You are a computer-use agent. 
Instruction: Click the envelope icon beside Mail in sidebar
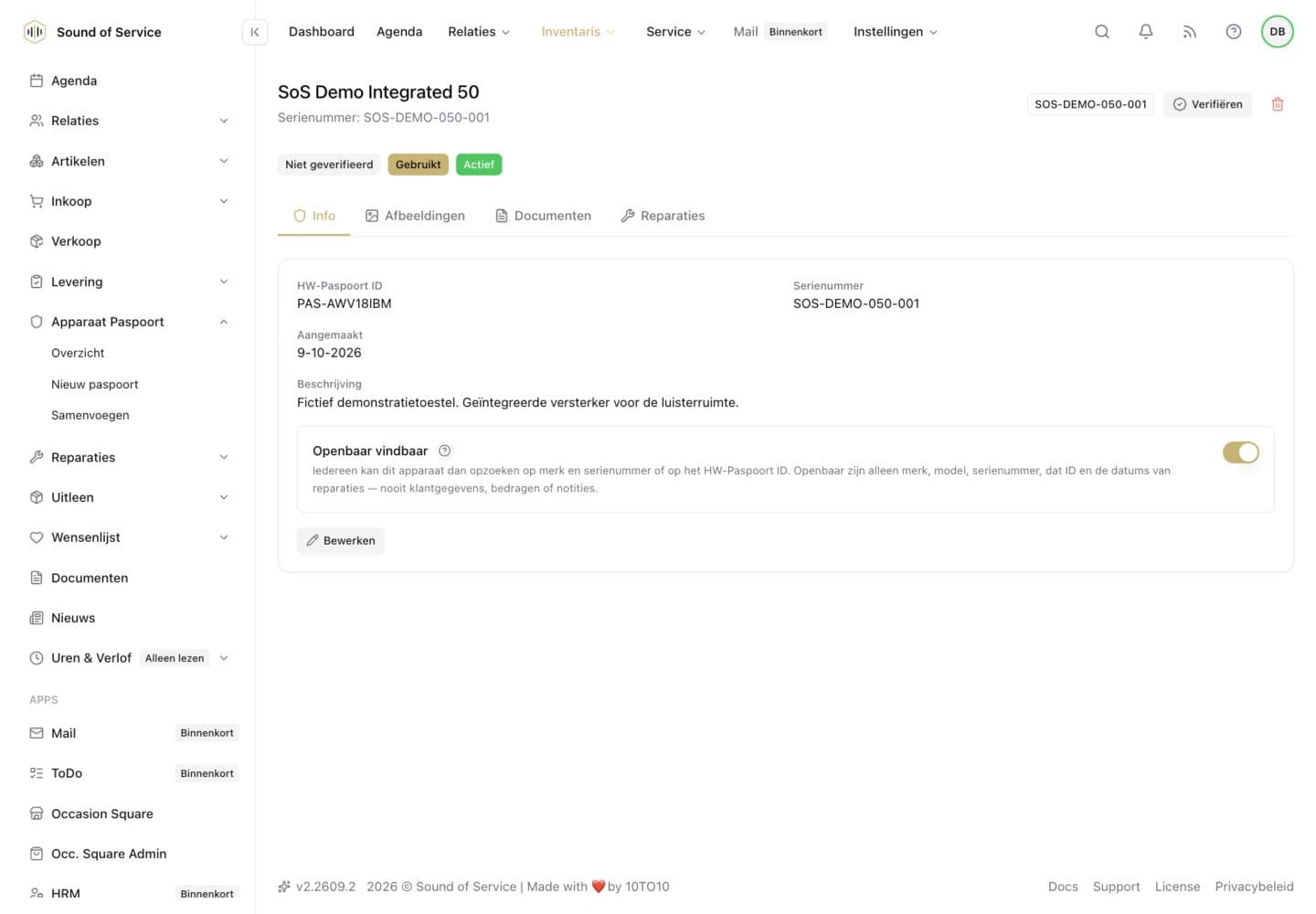point(37,733)
